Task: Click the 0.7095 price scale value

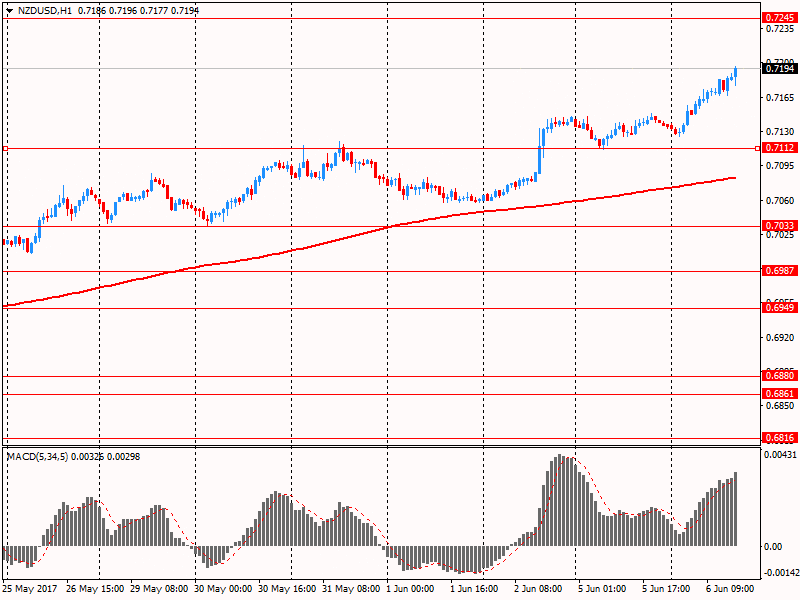Action: [x=780, y=166]
